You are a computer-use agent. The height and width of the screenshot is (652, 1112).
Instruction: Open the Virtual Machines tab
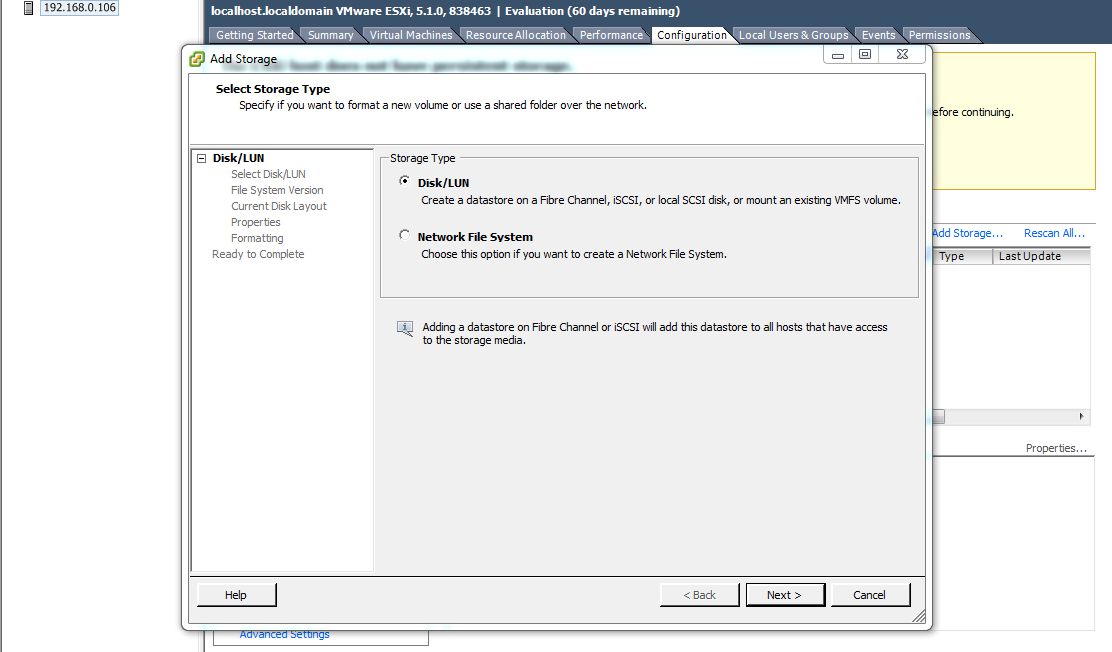point(411,35)
